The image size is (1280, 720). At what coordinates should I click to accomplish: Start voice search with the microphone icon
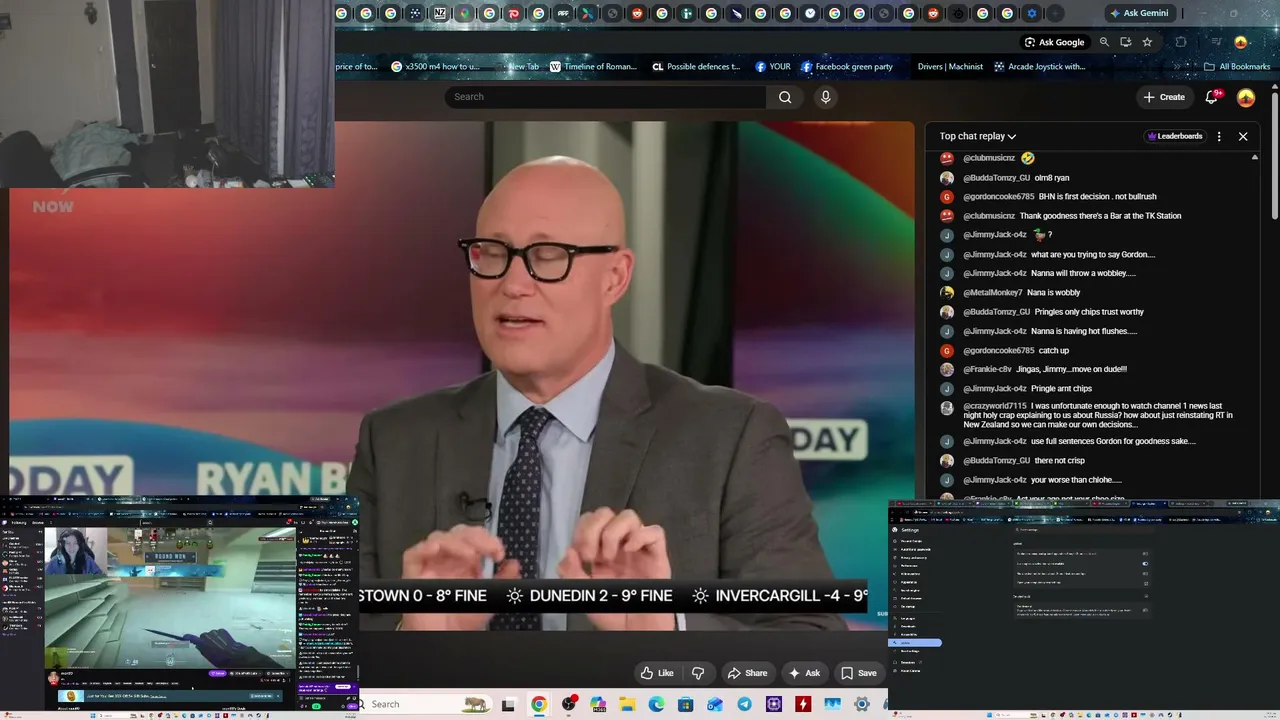point(825,97)
